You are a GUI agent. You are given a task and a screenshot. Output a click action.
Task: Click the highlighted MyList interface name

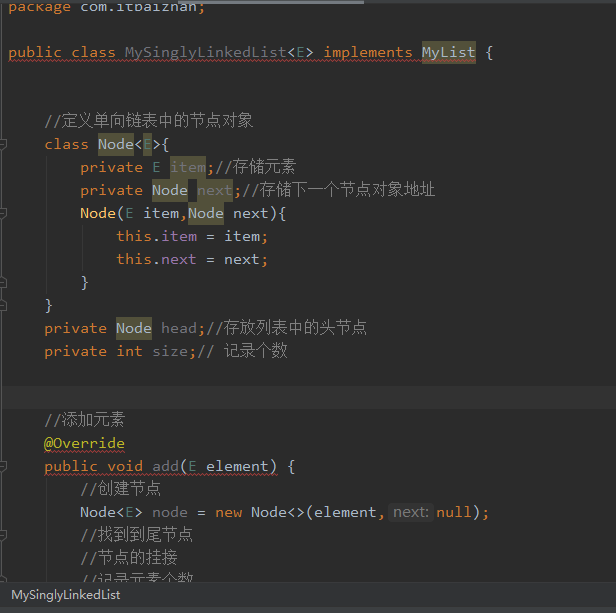pos(449,52)
